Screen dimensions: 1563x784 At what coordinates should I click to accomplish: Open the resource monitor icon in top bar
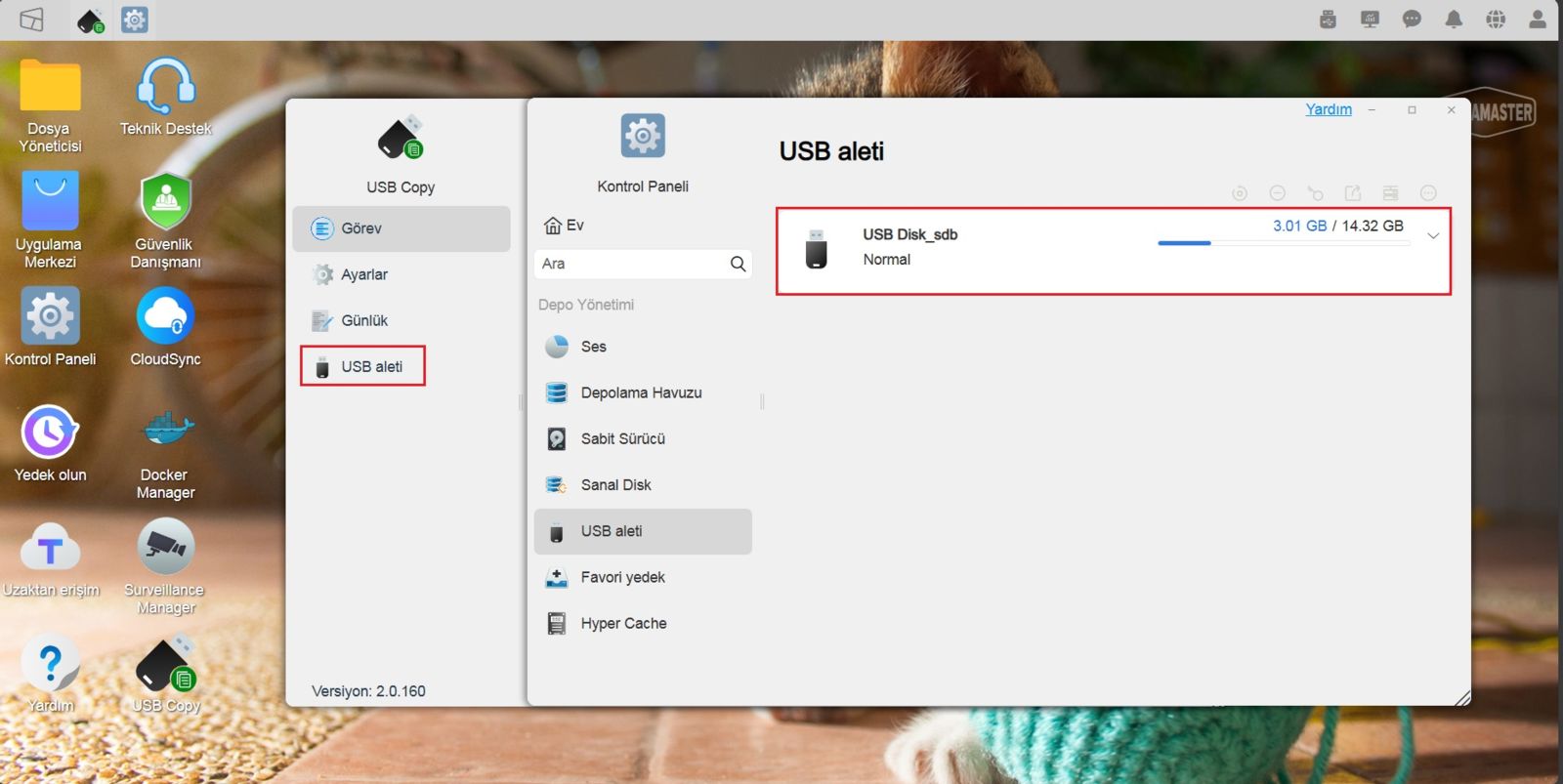1370,20
